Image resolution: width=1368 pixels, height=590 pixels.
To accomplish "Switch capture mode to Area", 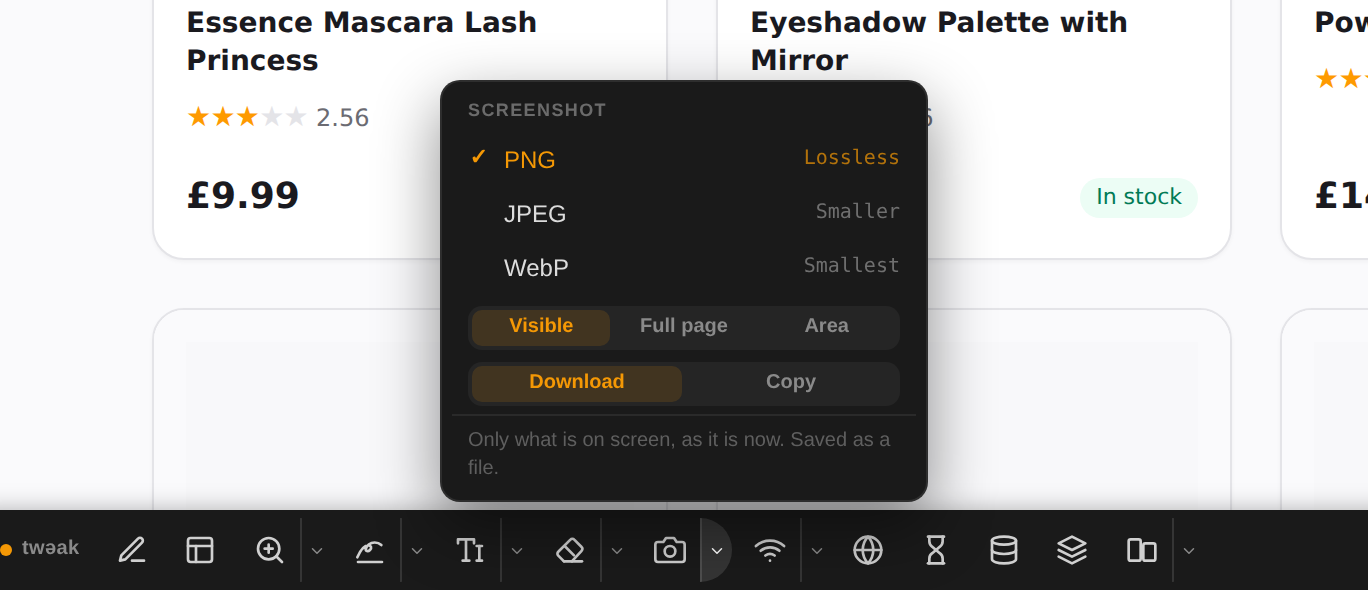I will tap(827, 327).
